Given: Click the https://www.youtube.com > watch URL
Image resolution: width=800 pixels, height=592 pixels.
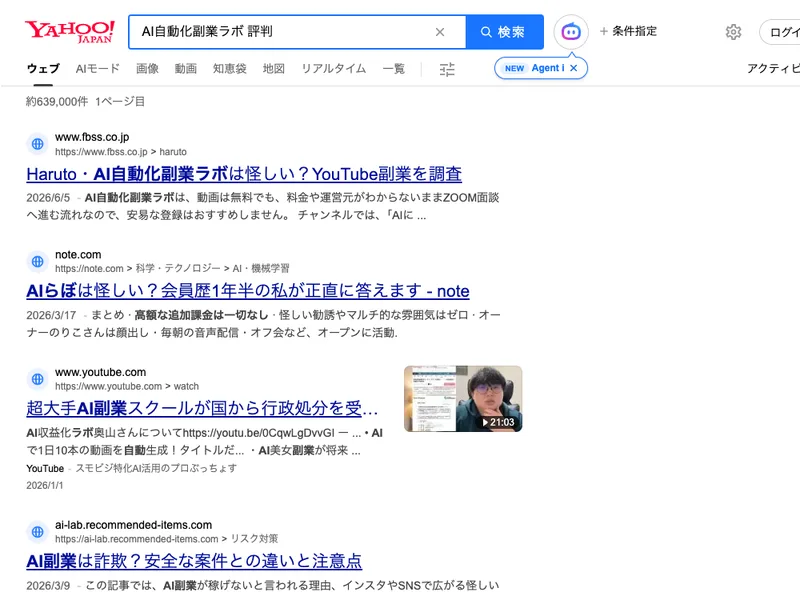Looking at the screenshot, I should [x=127, y=386].
